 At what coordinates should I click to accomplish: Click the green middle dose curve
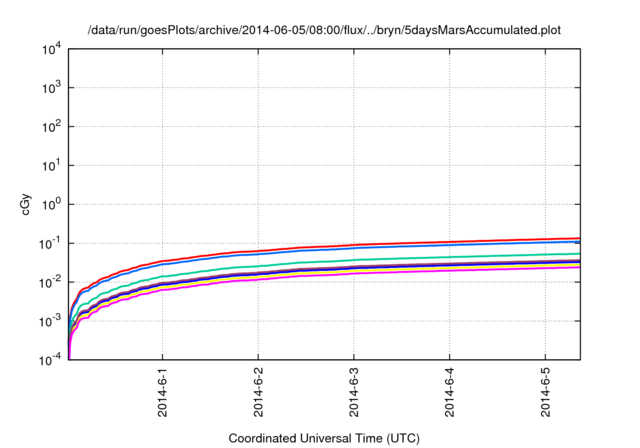click(354, 260)
